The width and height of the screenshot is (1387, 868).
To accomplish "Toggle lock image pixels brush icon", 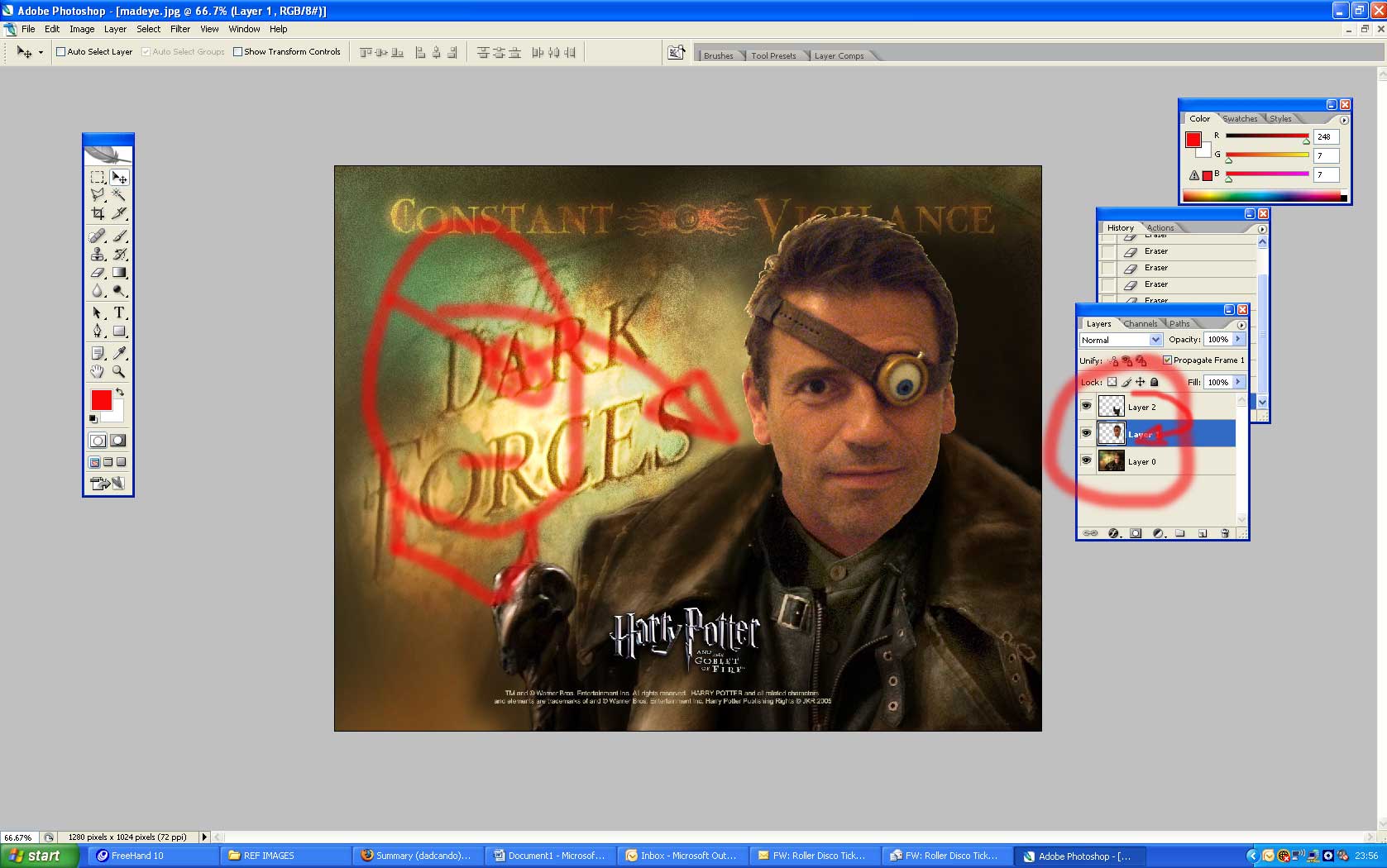I will coord(1126,382).
